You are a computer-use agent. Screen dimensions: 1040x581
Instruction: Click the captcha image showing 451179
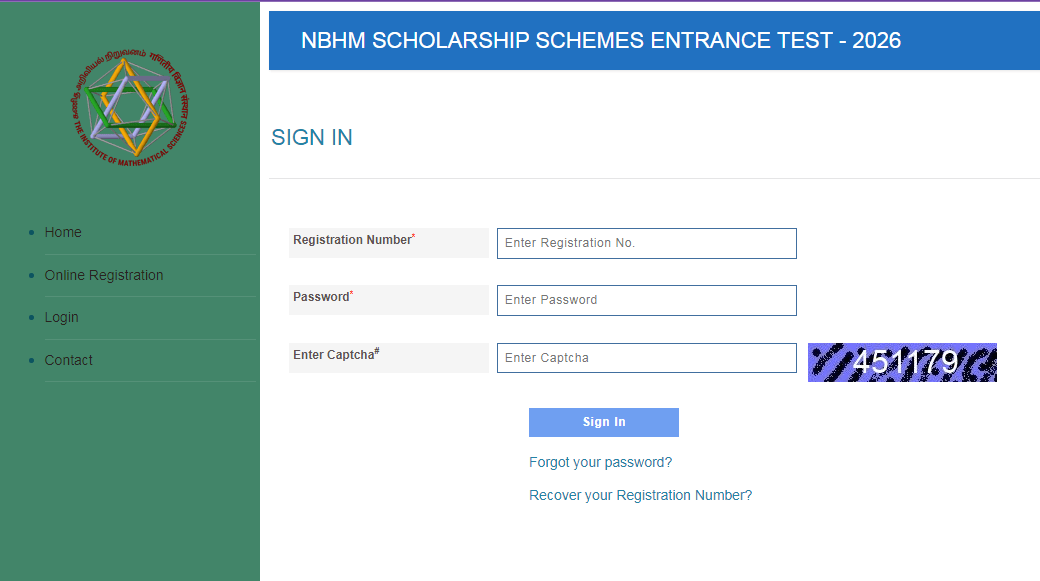point(901,362)
